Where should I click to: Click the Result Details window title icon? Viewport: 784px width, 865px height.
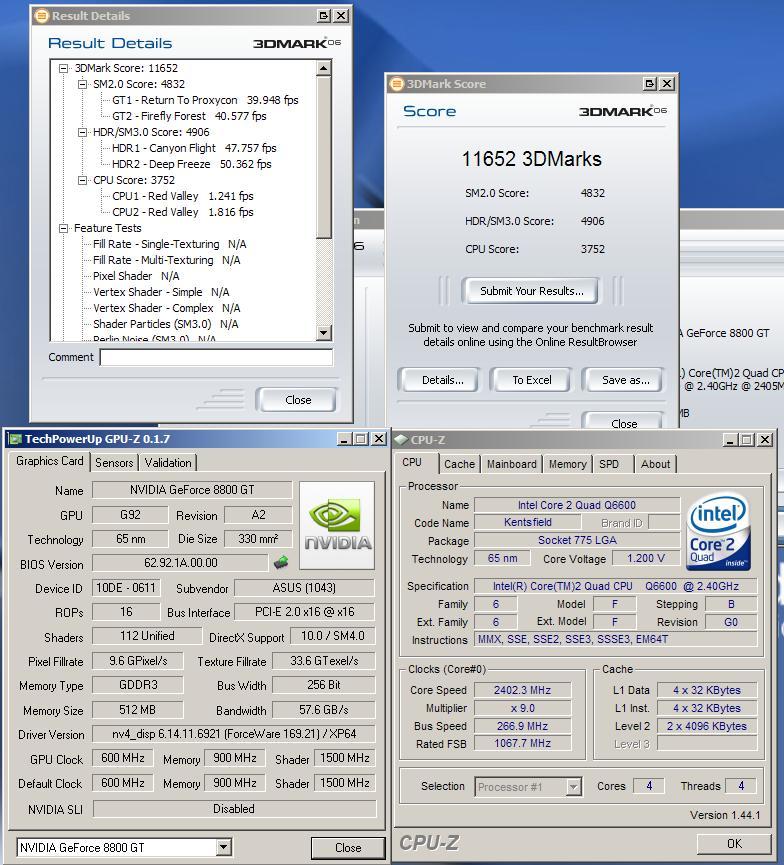click(42, 16)
